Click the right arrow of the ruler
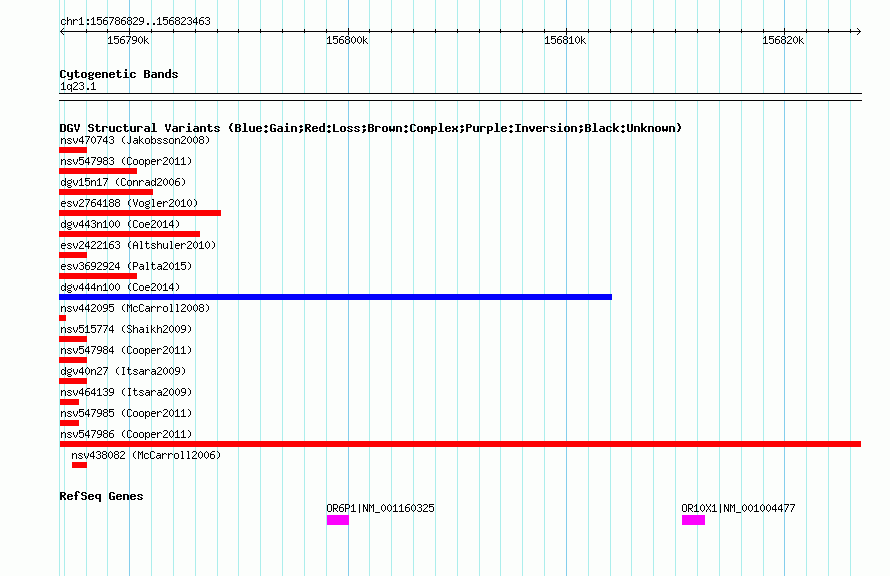The image size is (890, 576). coord(858,31)
